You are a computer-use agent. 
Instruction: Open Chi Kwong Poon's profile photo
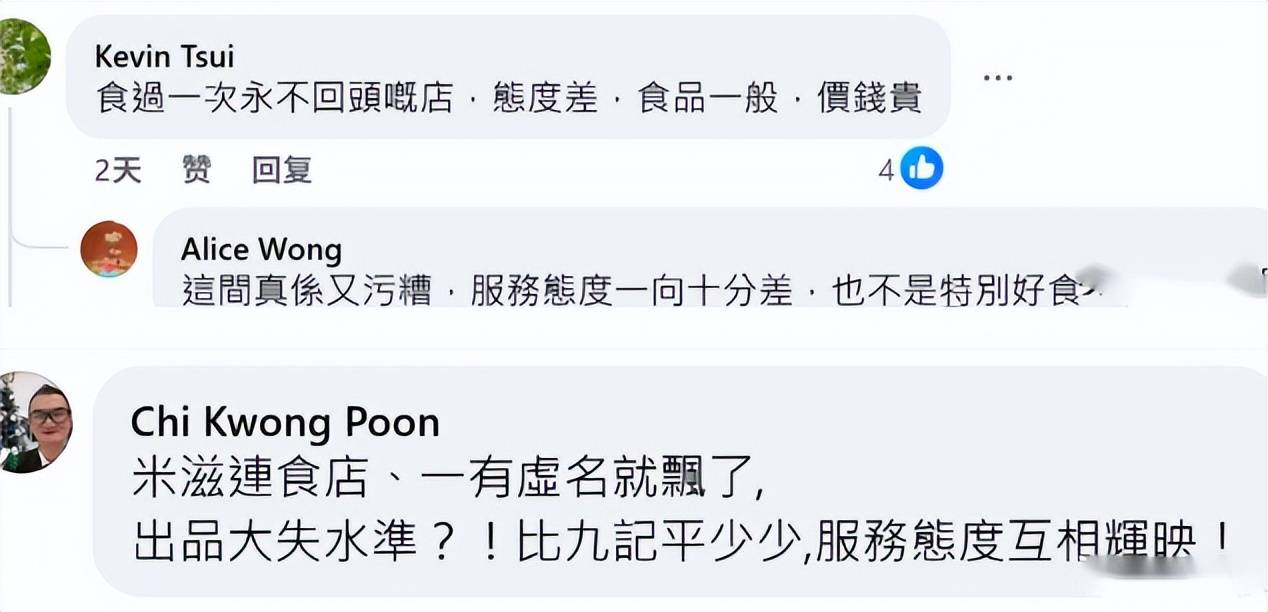click(34, 422)
